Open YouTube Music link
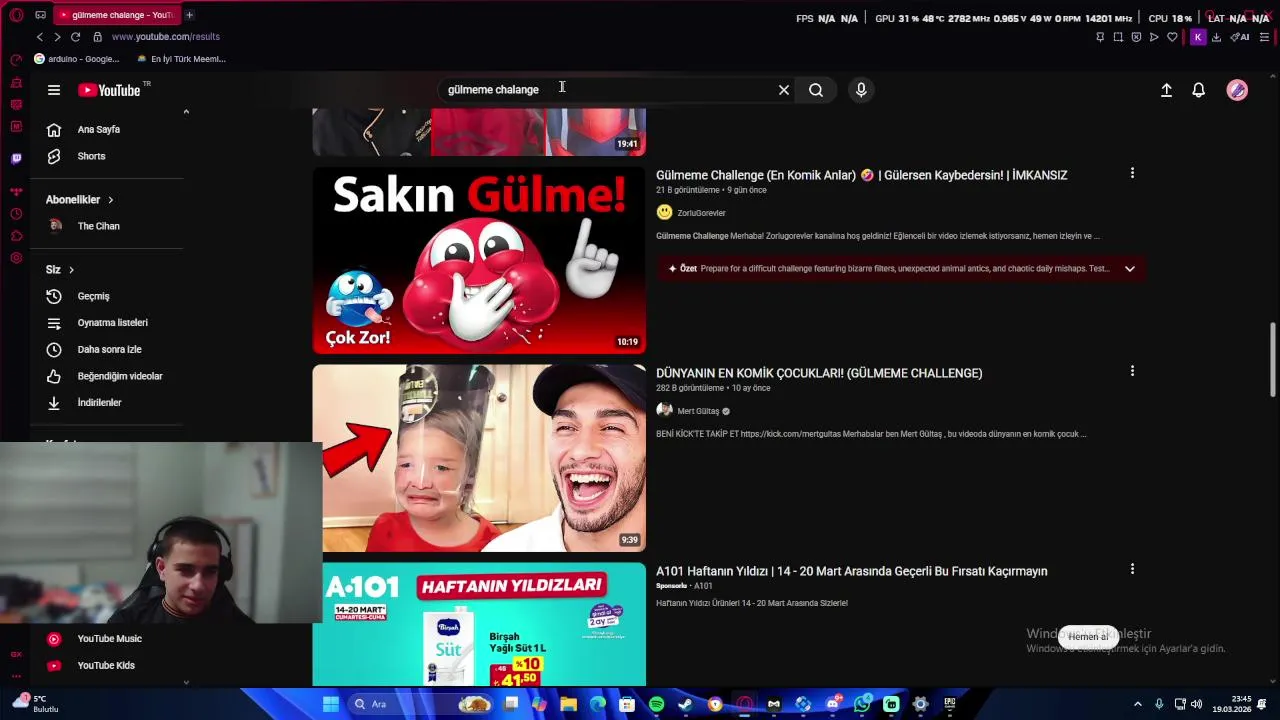 (108, 639)
